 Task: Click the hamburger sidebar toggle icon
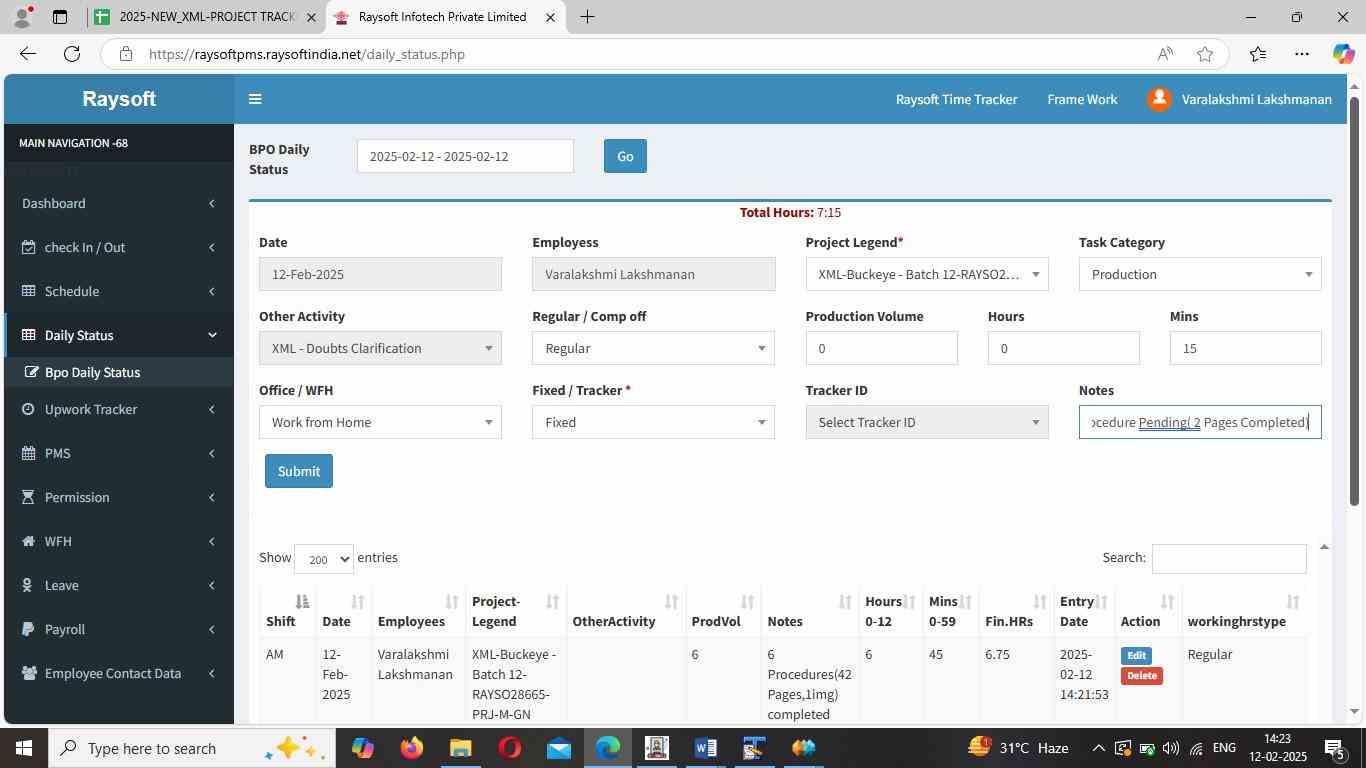(255, 99)
